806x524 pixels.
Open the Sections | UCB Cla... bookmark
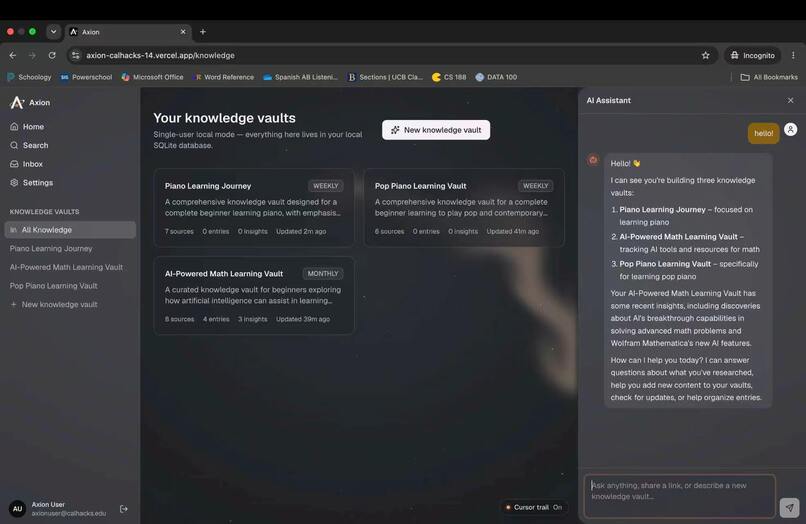pos(385,77)
